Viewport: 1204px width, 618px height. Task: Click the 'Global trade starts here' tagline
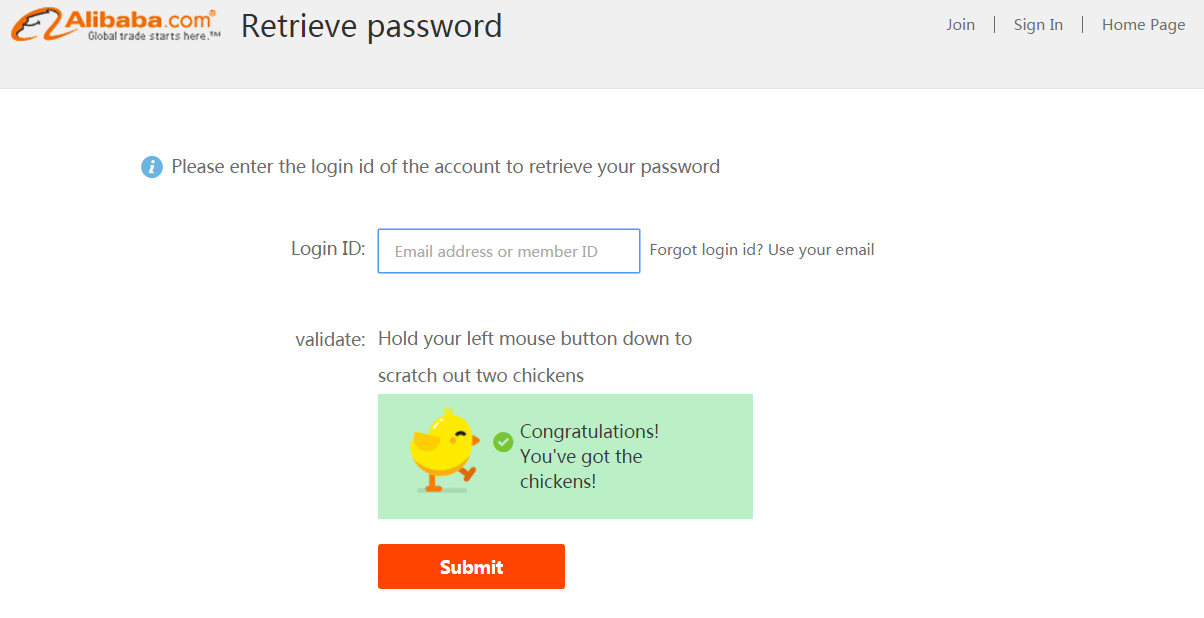[x=153, y=36]
